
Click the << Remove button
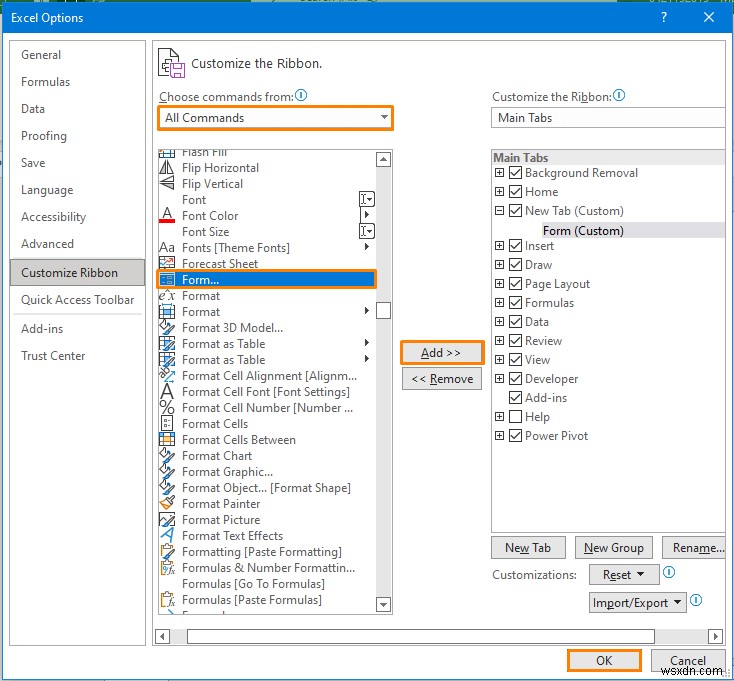click(442, 378)
